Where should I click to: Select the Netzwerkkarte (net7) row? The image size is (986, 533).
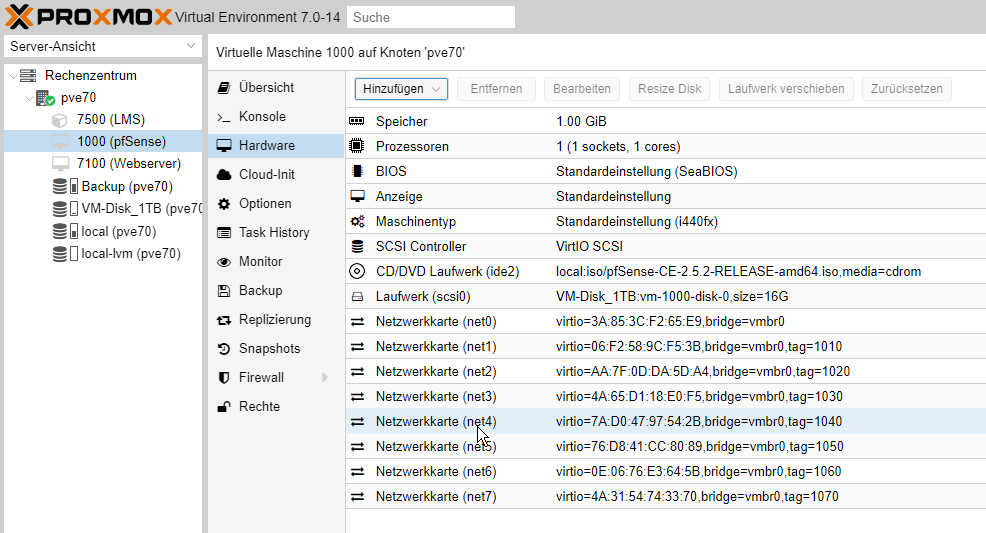[665, 497]
